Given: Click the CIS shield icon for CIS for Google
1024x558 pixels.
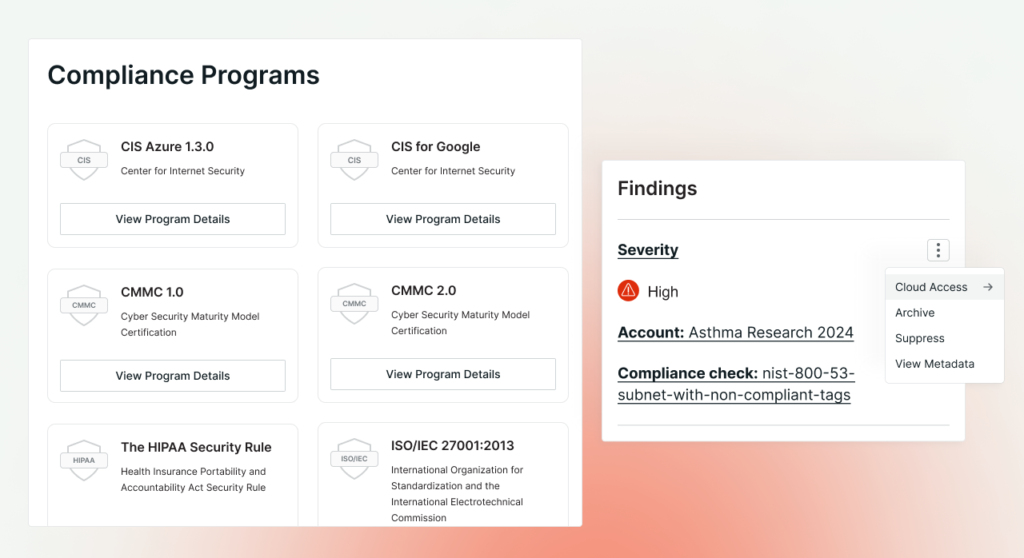Looking at the screenshot, I should coord(354,159).
